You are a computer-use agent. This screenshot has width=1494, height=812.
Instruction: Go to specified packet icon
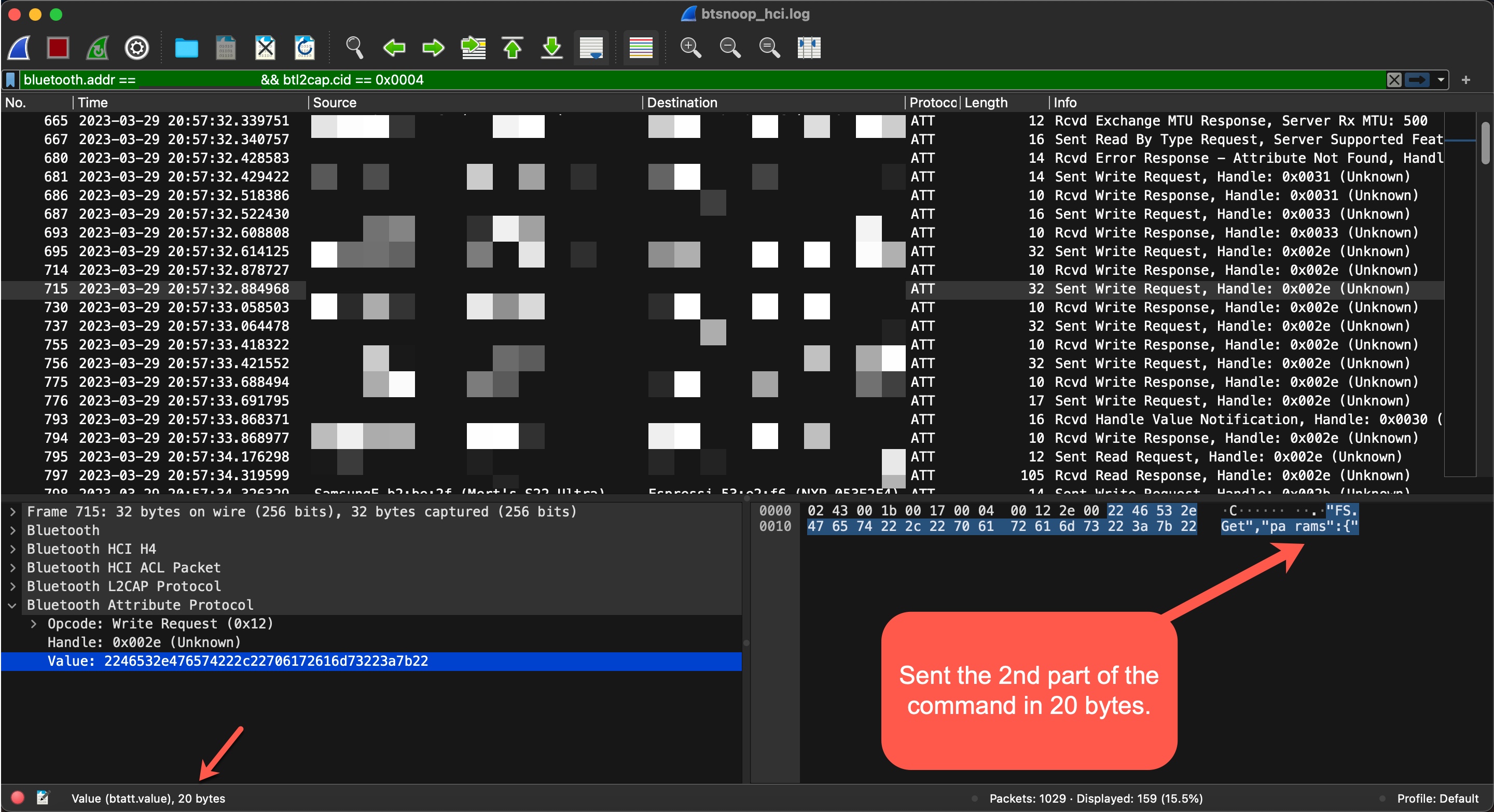pos(473,48)
